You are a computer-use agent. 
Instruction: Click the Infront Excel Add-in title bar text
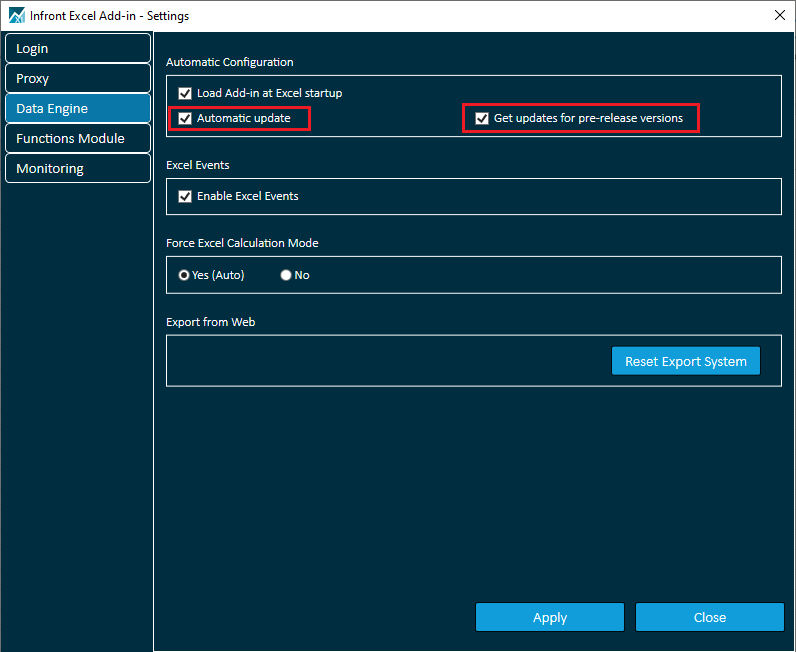coord(109,16)
